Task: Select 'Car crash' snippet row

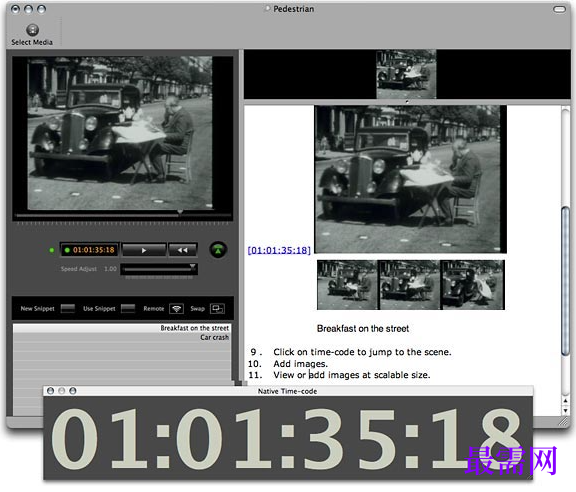Action: (122, 337)
